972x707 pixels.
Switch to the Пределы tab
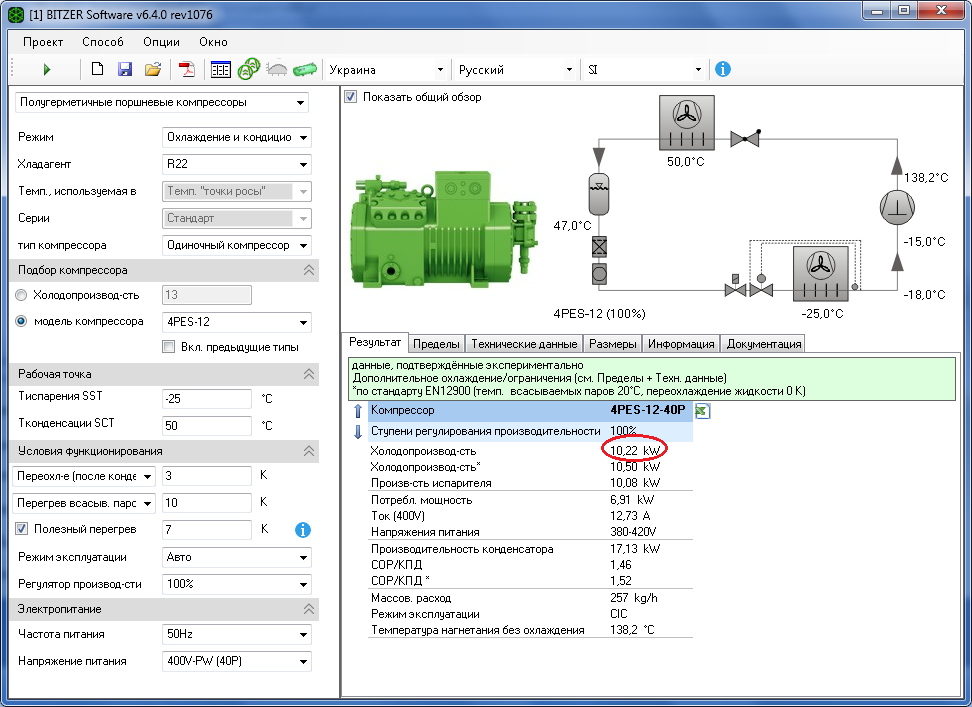point(436,344)
